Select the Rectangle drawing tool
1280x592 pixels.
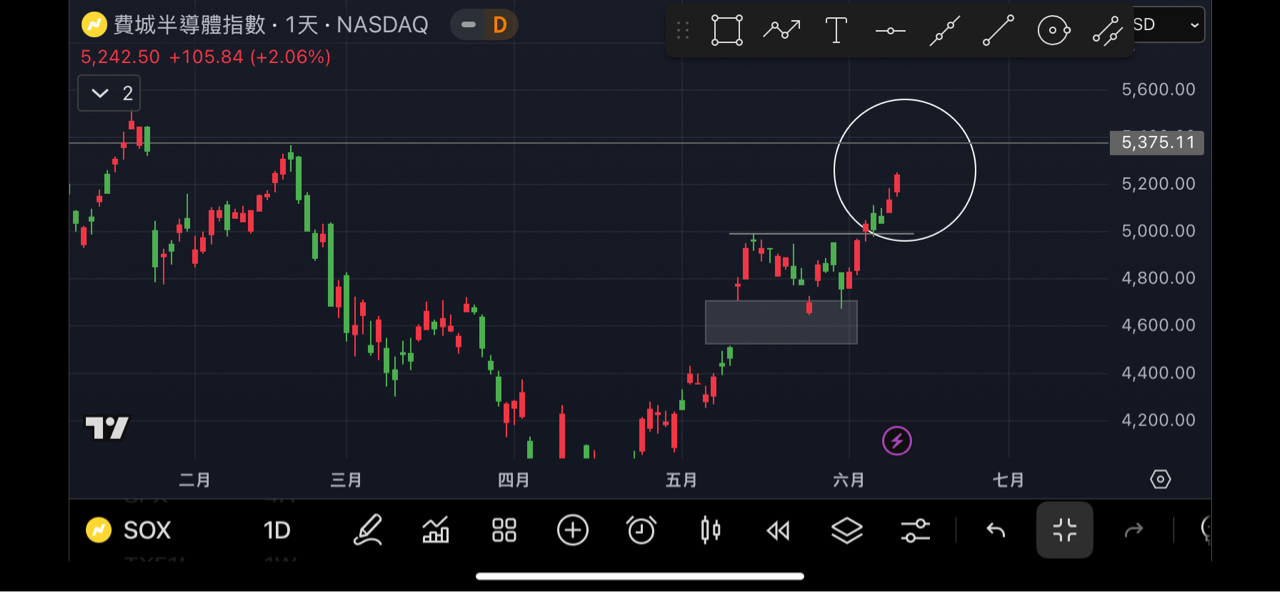(x=727, y=30)
